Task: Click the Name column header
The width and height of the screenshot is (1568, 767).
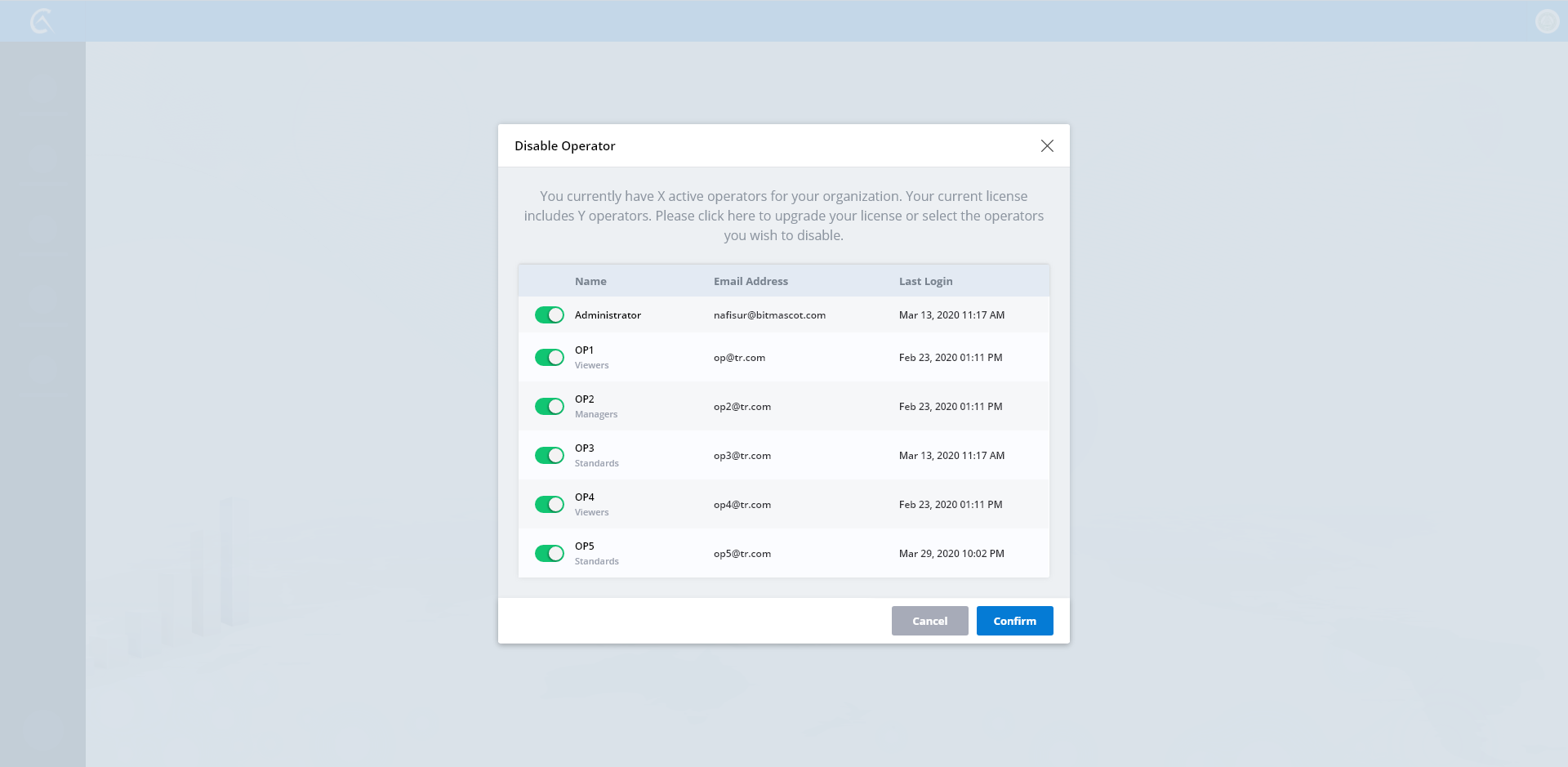Action: (590, 281)
